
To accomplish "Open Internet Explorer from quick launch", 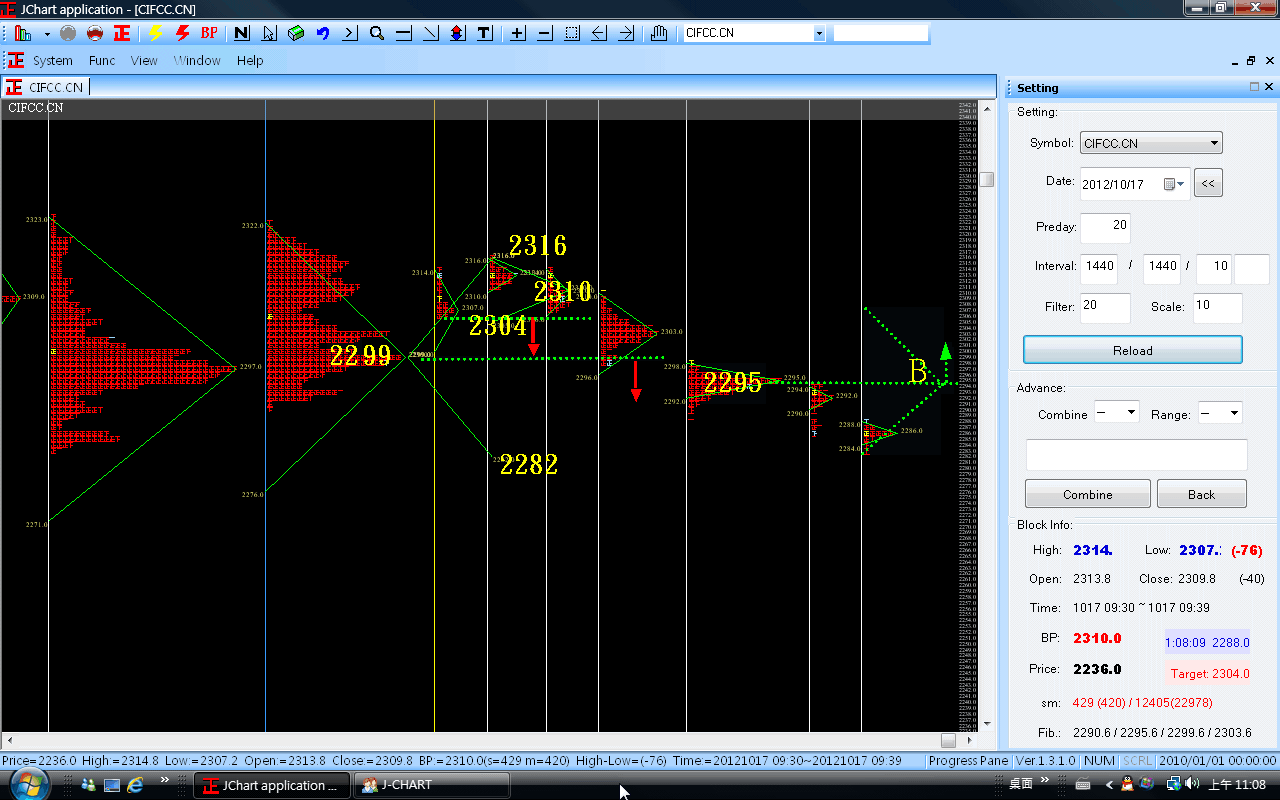I will (x=135, y=785).
